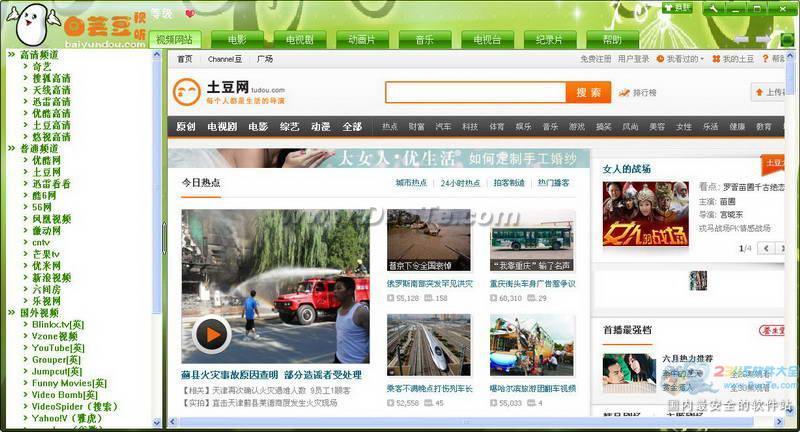Screen dimensions: 800x432
Task: Open the 电视台 tab
Action: click(x=487, y=39)
